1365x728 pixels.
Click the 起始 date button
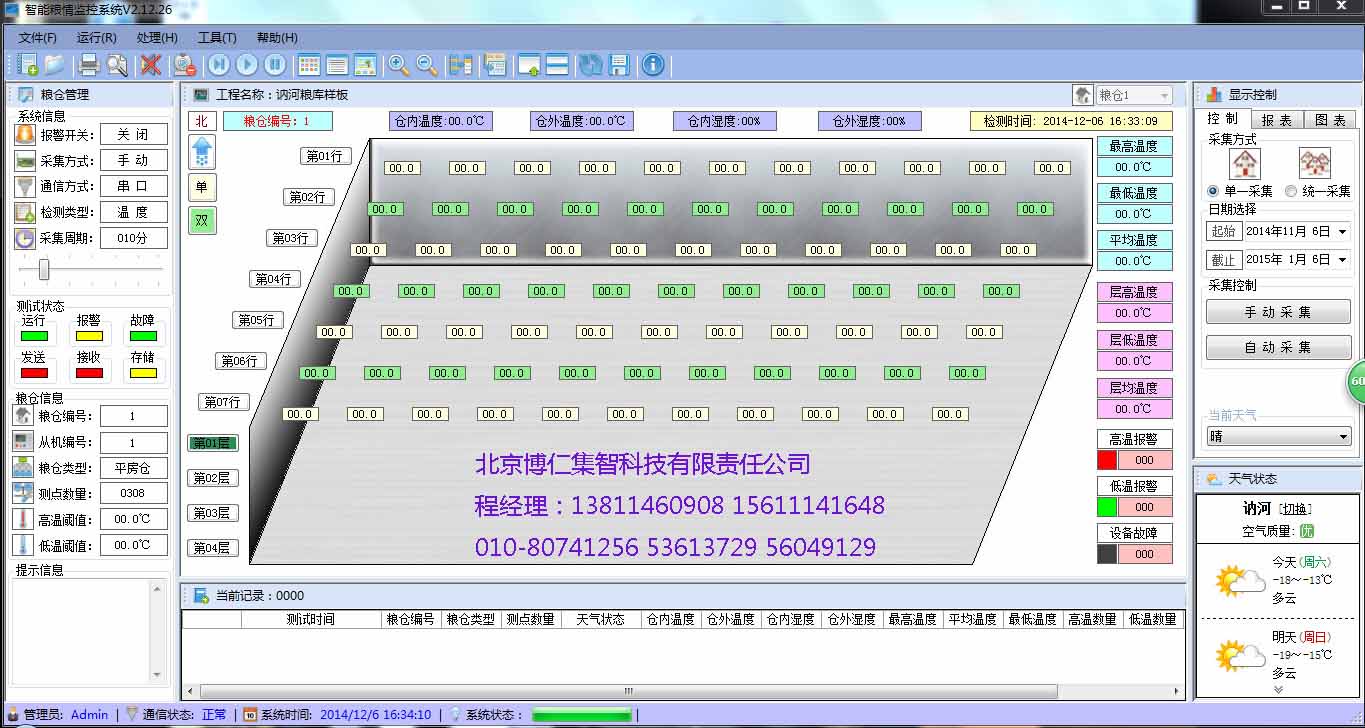pyautogui.click(x=1224, y=231)
